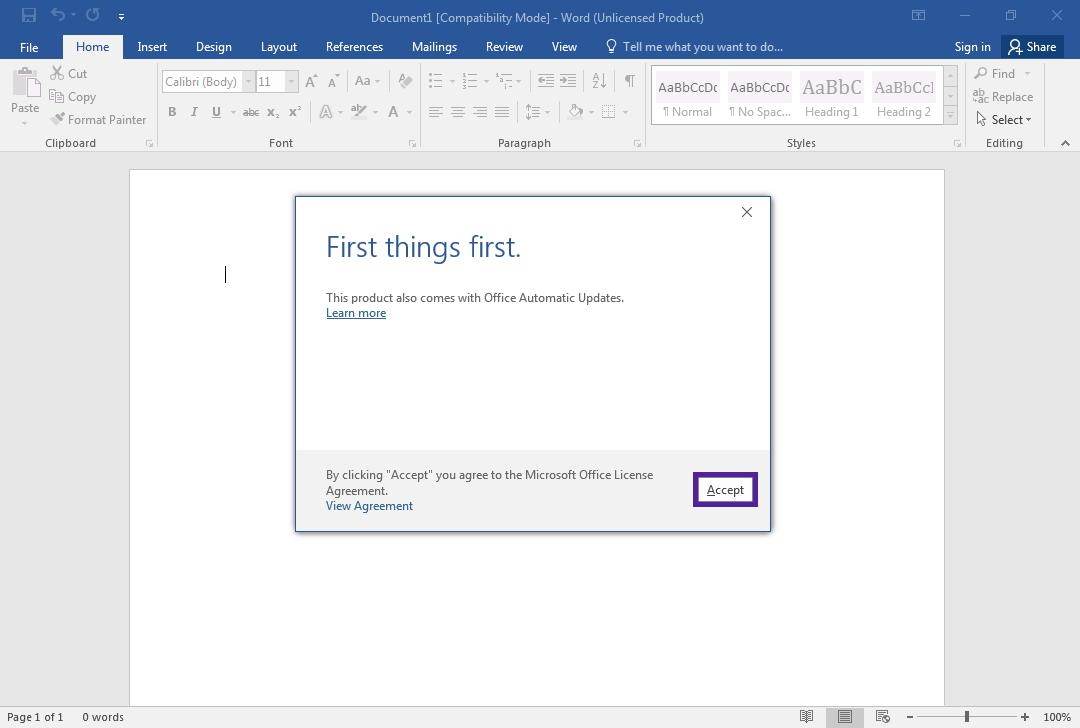This screenshot has height=728, width=1080.
Task: Click Line and Paragraph Spacing icon
Action: click(x=532, y=112)
